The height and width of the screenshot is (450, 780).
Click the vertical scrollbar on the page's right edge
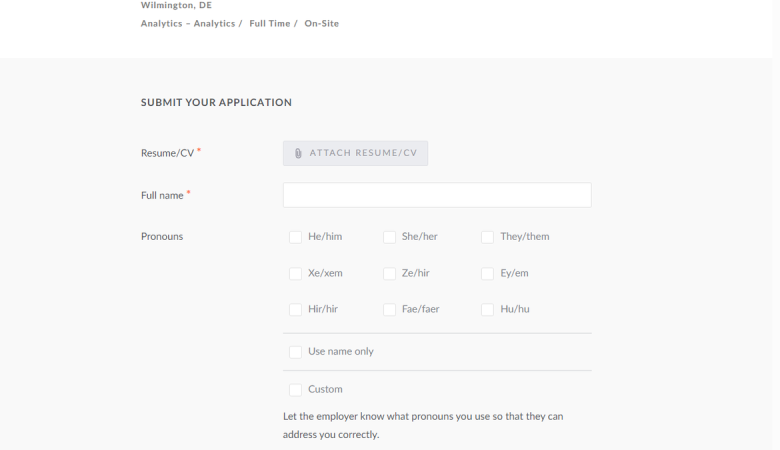[776, 225]
